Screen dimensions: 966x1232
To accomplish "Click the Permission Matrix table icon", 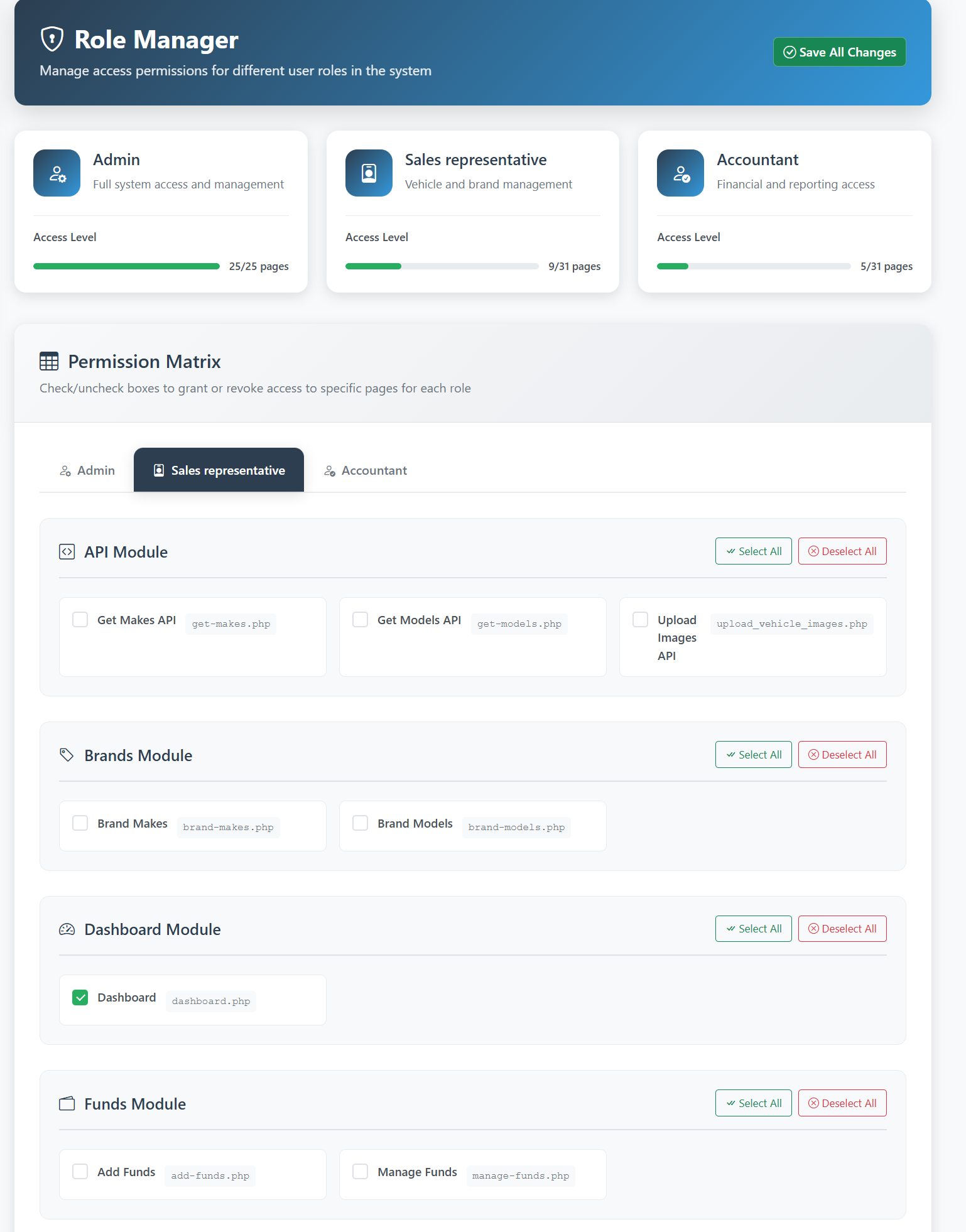I will [x=49, y=361].
